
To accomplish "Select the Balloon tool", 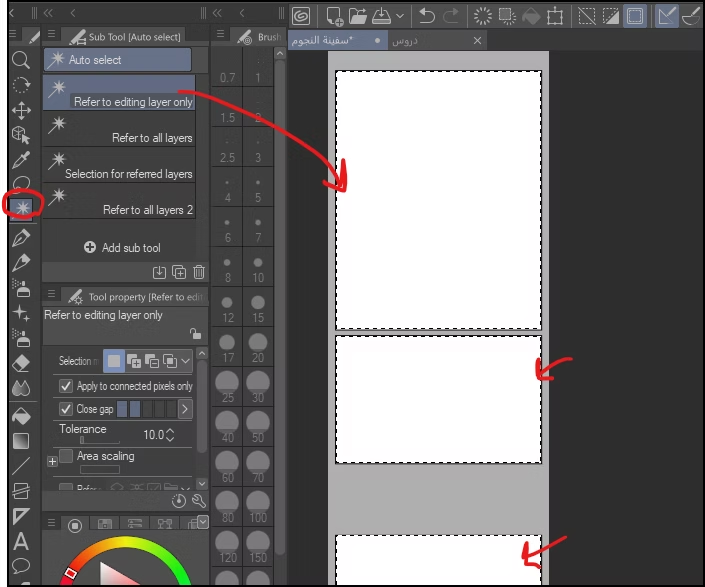I will point(21,565).
